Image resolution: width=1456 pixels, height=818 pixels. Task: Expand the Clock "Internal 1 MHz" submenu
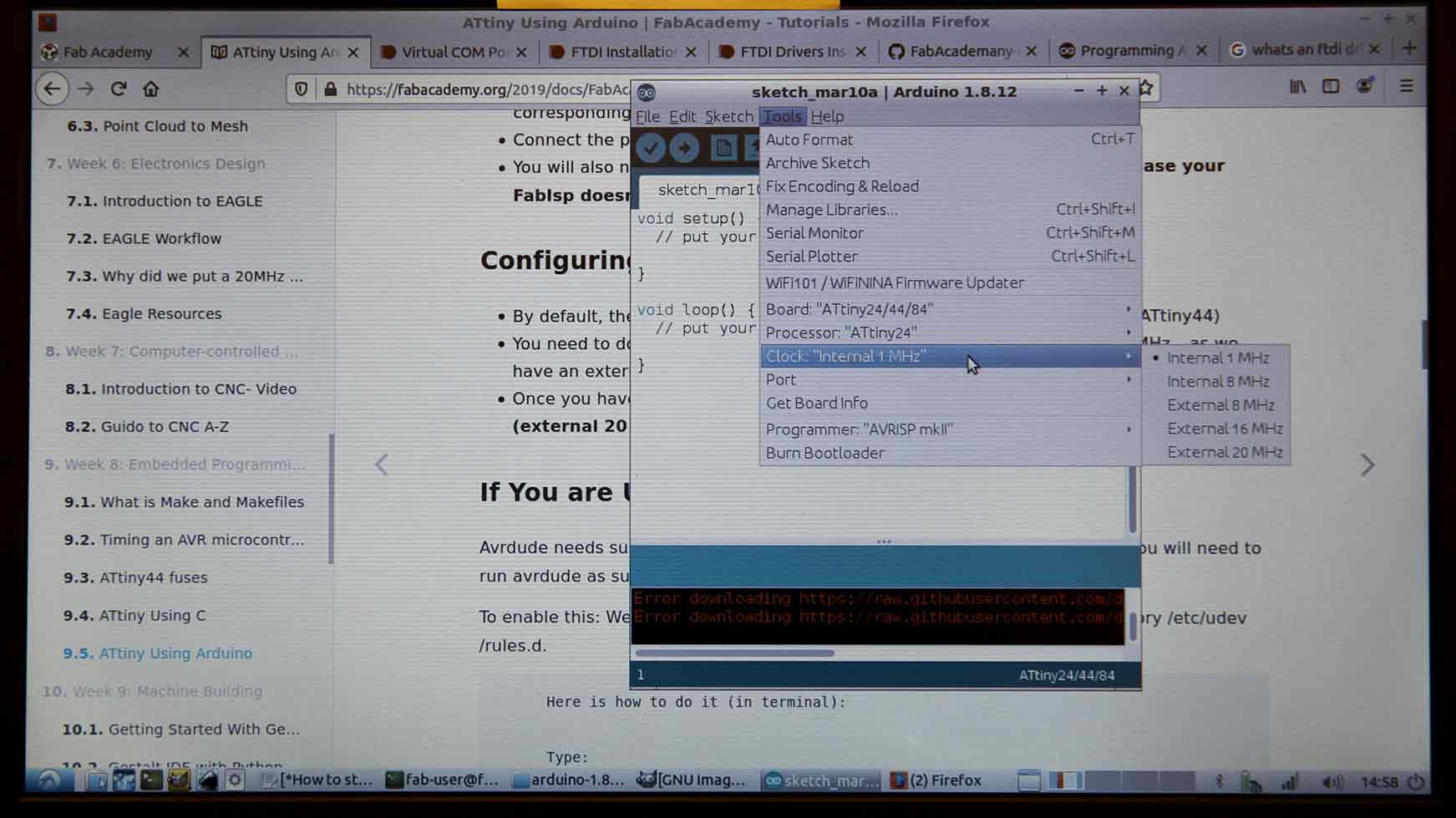[950, 356]
